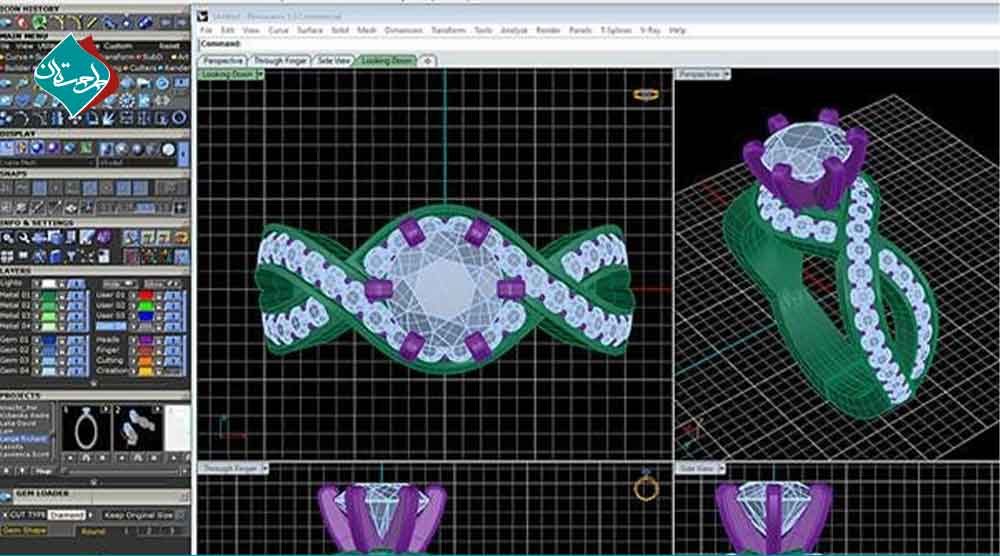This screenshot has height=556, width=1000.
Task: Add a new viewport tab with plus button
Action: 427,61
